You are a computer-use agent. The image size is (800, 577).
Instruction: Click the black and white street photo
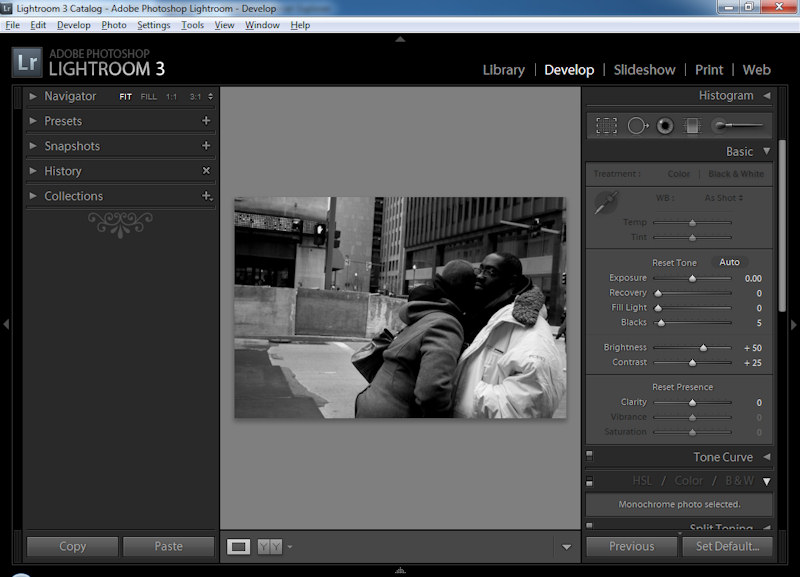[400, 308]
